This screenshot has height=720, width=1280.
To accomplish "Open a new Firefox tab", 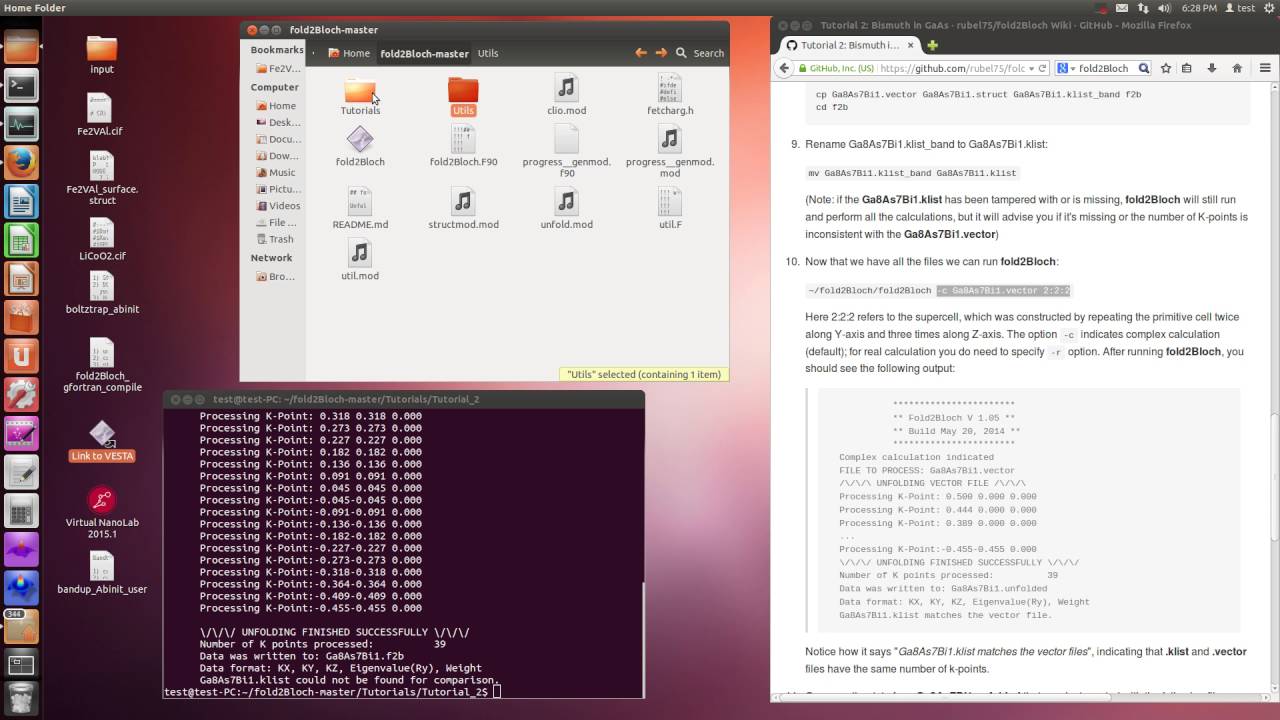I will click(932, 45).
